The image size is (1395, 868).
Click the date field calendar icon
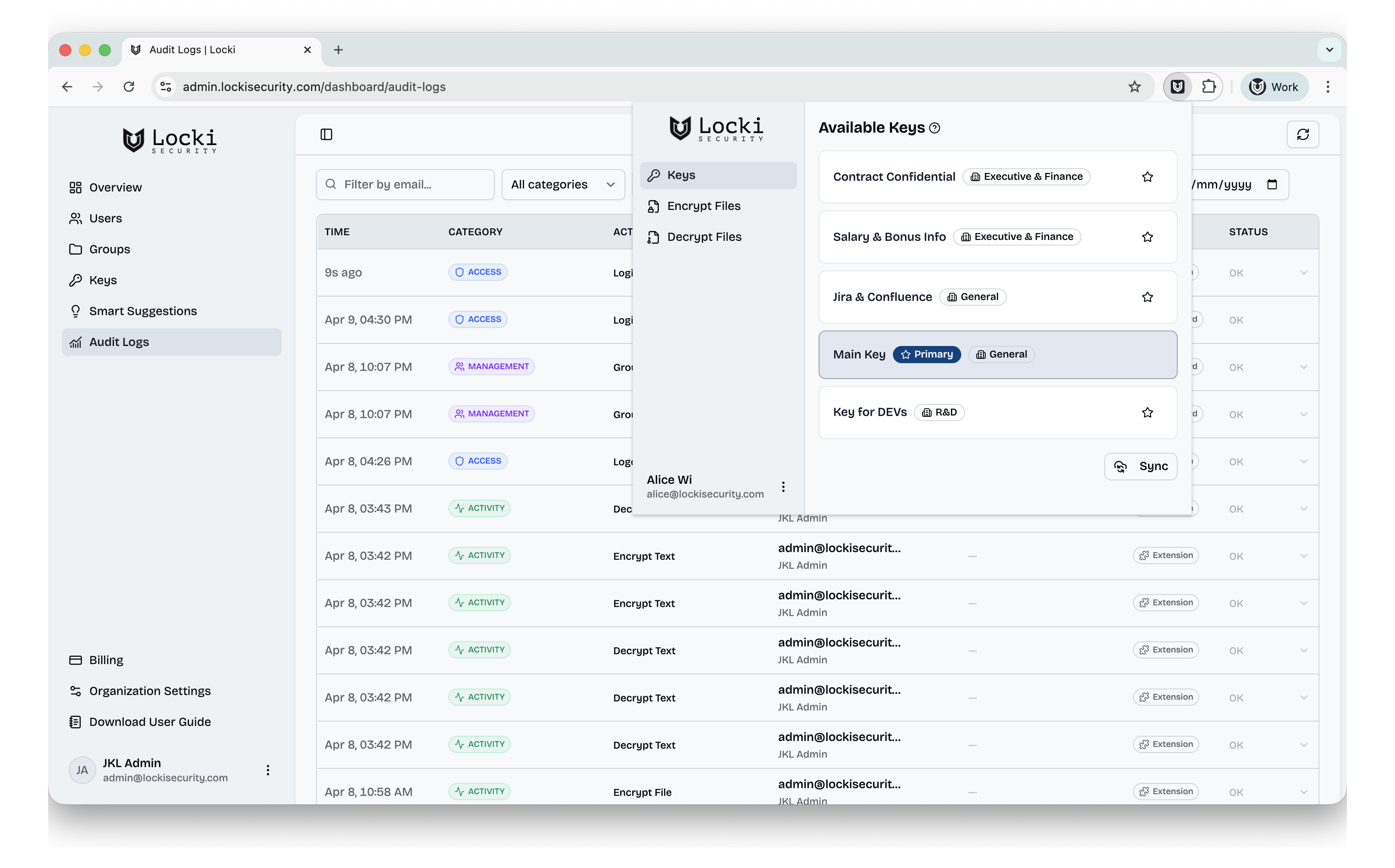[x=1272, y=184]
